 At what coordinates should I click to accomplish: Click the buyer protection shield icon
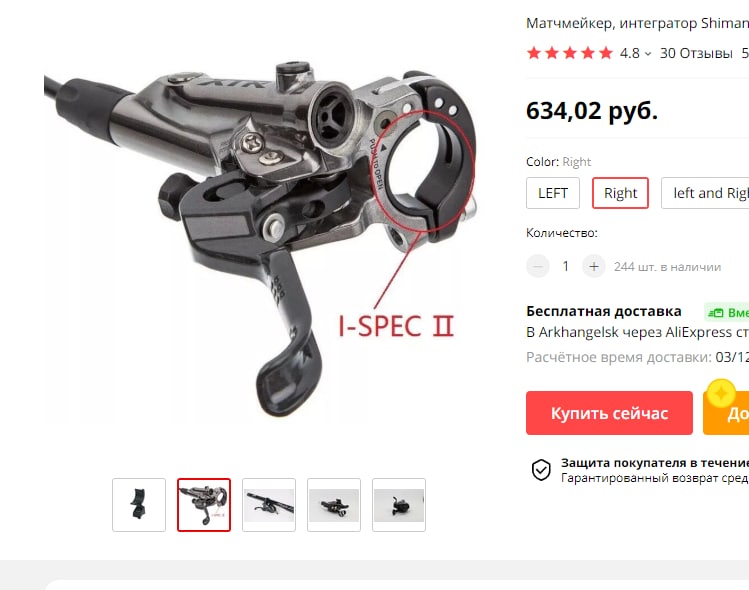(x=541, y=470)
